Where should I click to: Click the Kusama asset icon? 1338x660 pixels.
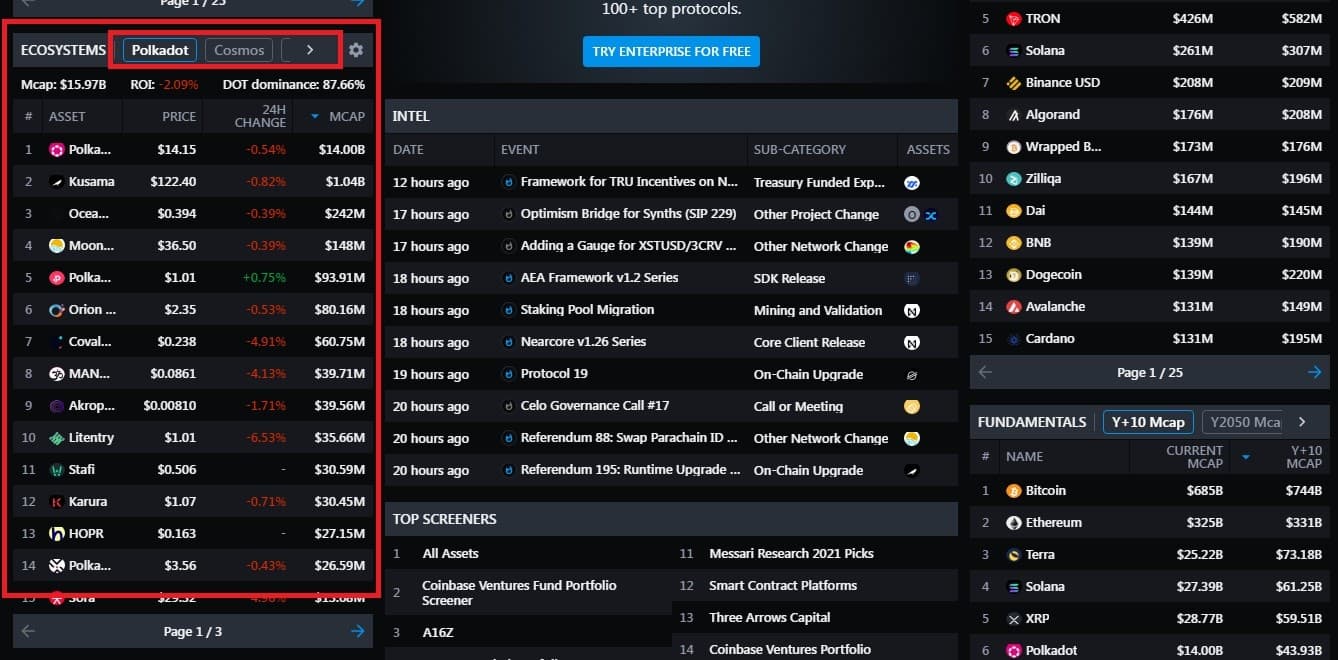57,182
